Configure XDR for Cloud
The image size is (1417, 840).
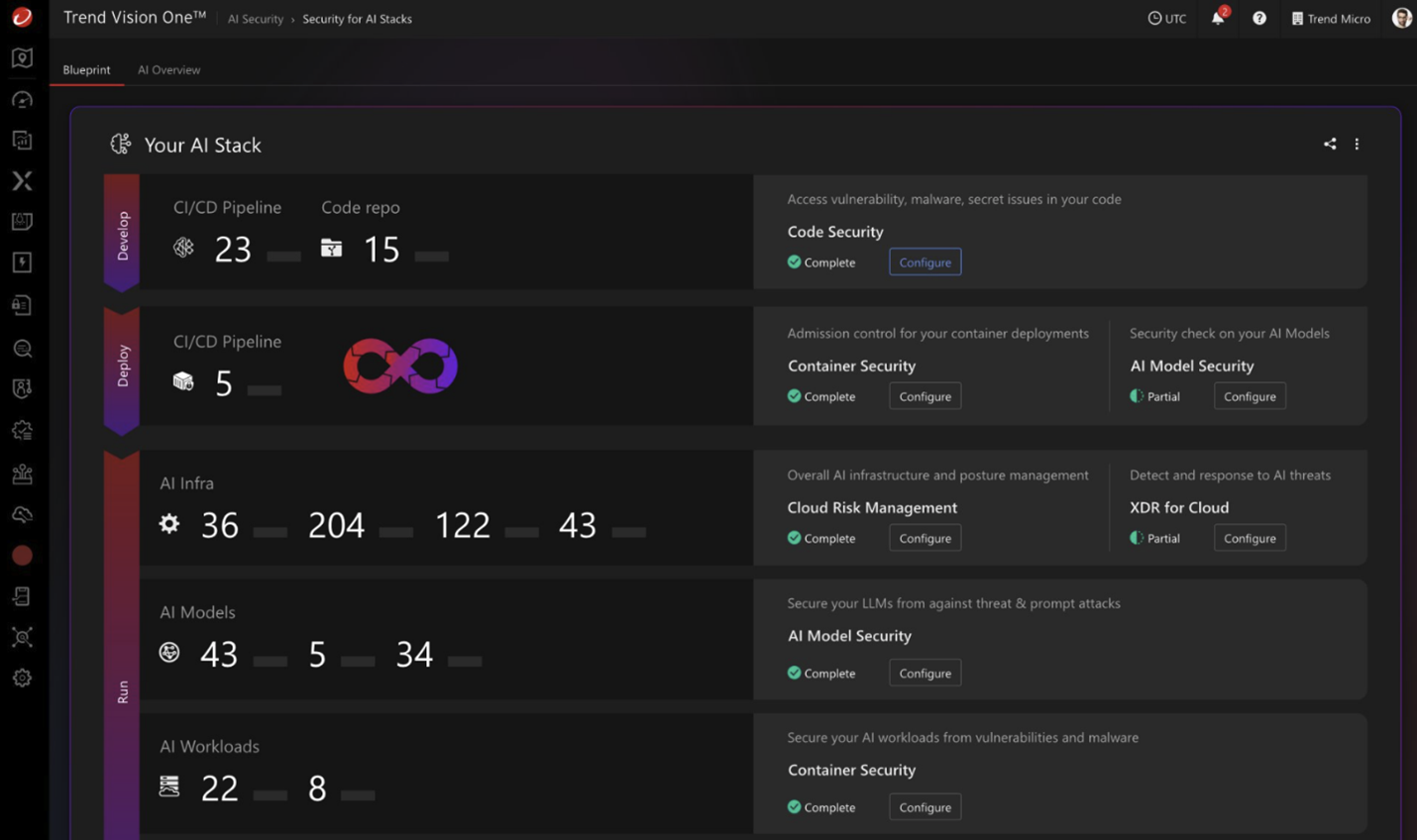click(x=1250, y=538)
